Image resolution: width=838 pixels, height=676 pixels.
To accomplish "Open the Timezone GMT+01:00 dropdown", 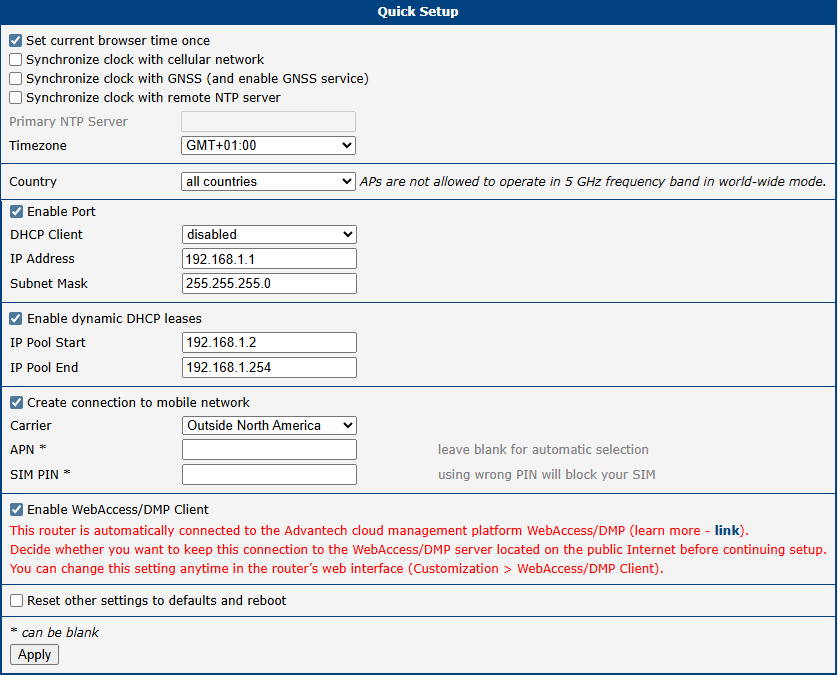I will pyautogui.click(x=268, y=145).
